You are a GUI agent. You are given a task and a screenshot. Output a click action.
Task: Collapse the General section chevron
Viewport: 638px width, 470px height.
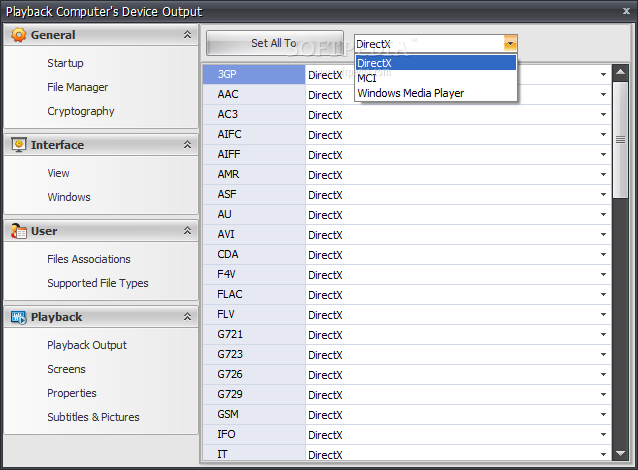[187, 35]
